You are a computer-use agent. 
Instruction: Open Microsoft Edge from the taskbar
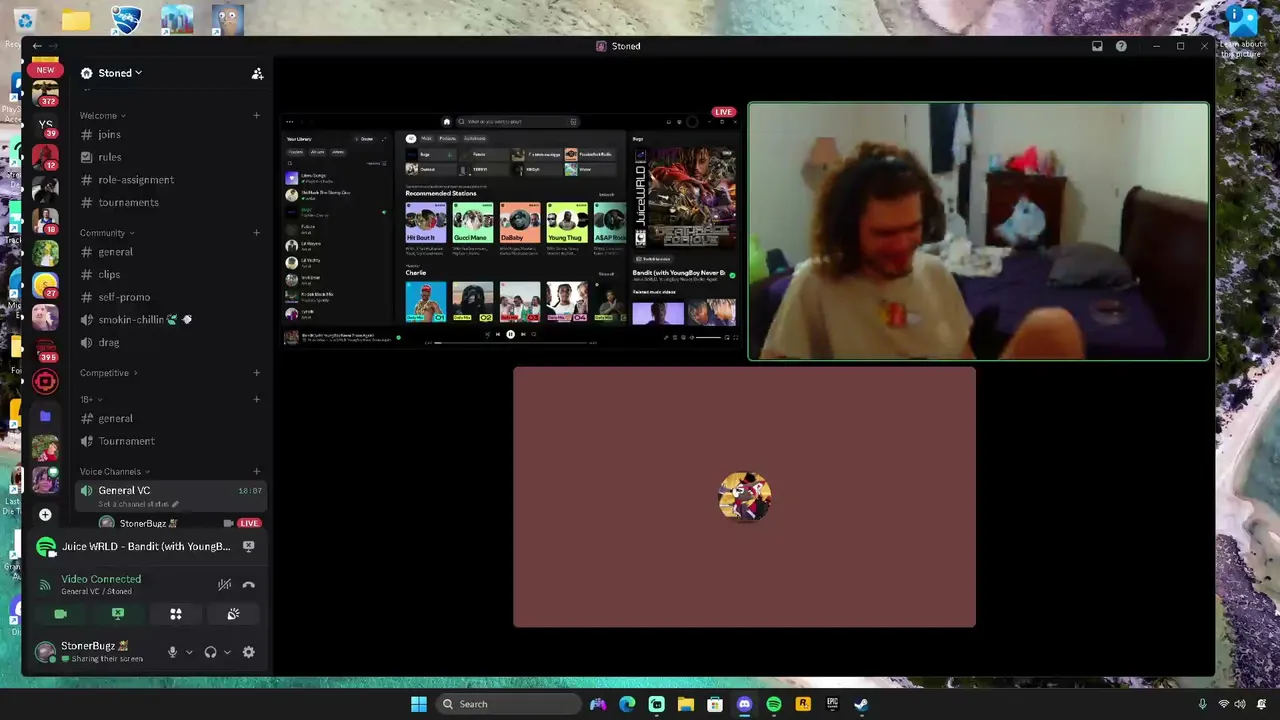point(627,704)
